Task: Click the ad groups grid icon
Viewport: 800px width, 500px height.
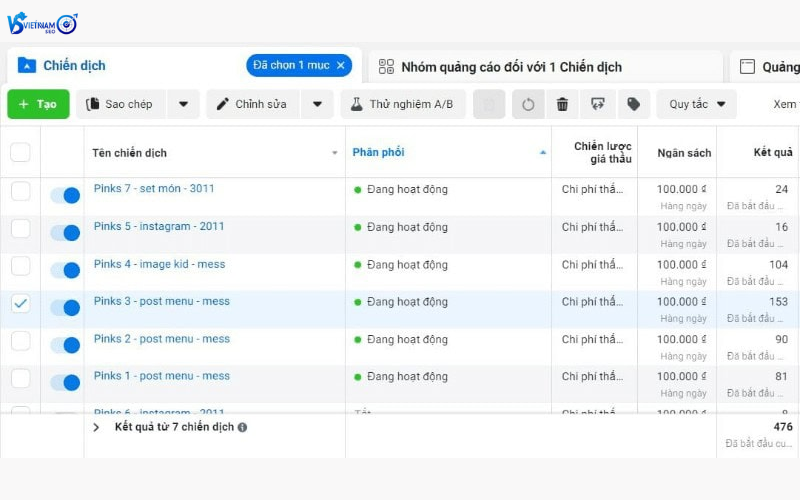Action: tap(386, 67)
